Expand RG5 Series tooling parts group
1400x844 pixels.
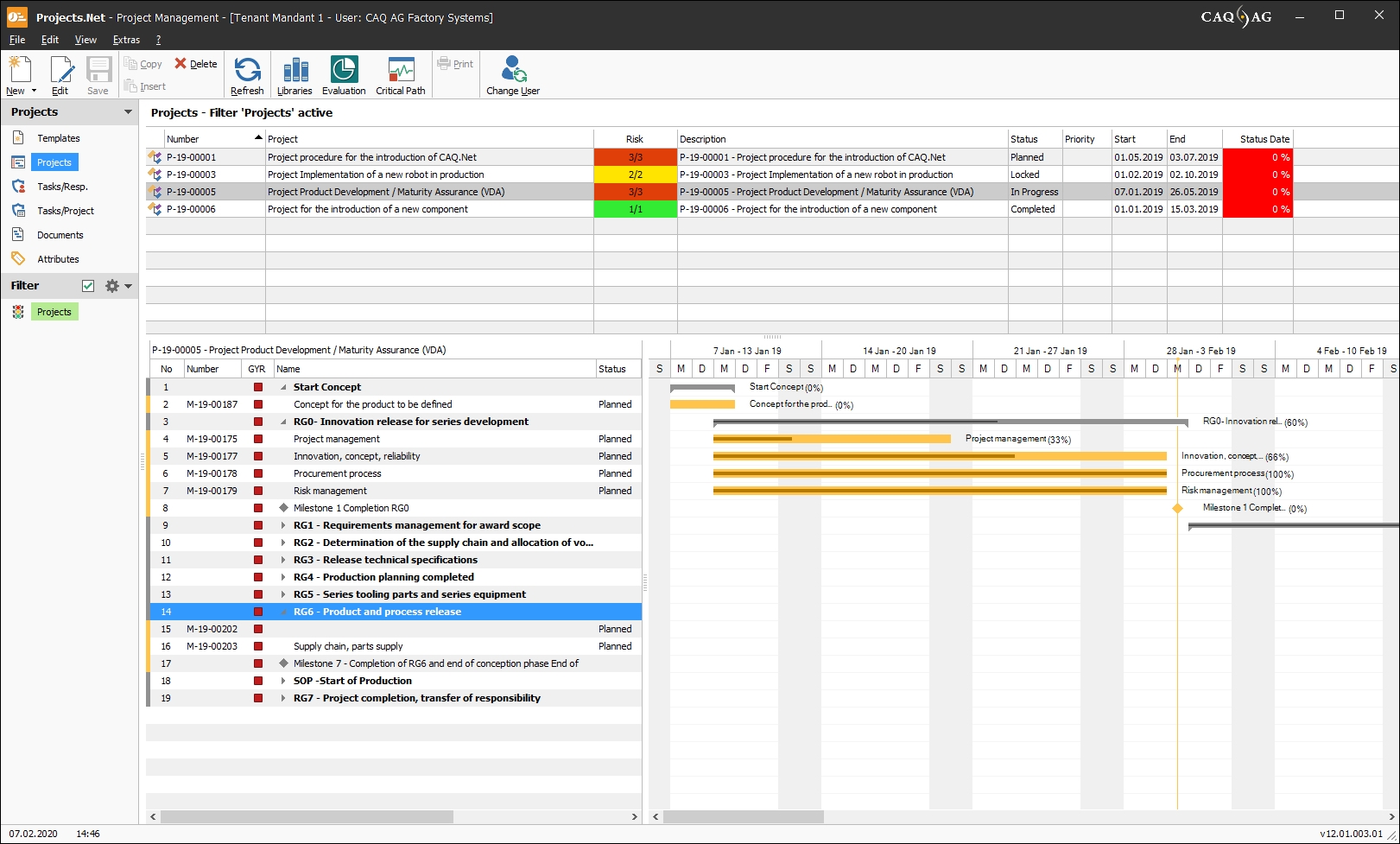283,594
